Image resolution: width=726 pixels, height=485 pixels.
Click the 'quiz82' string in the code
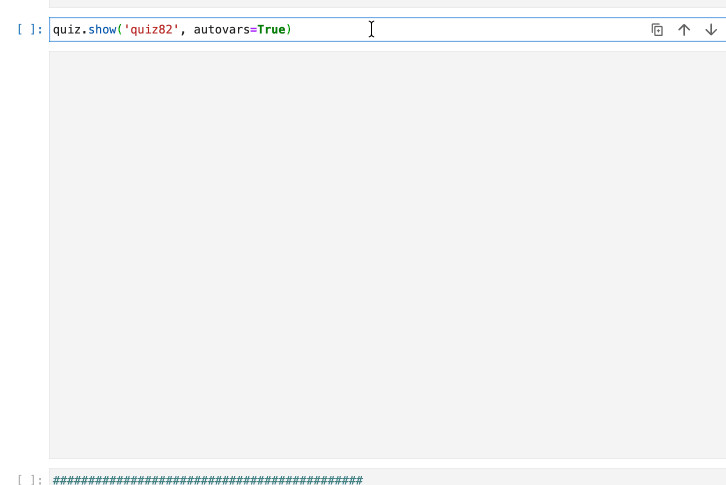151,30
